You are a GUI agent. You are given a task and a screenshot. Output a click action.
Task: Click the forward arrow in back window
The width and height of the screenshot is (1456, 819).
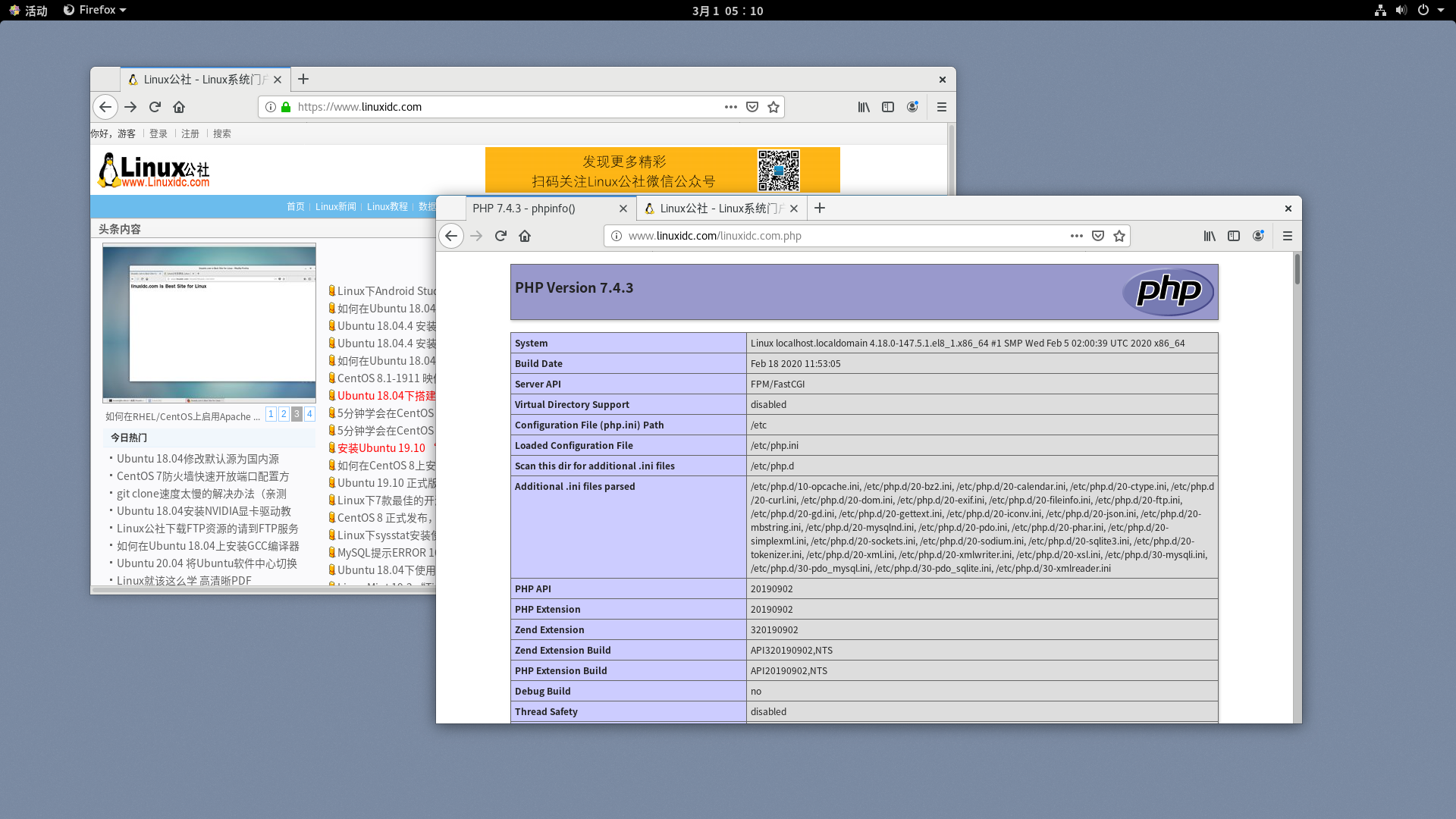(x=130, y=107)
